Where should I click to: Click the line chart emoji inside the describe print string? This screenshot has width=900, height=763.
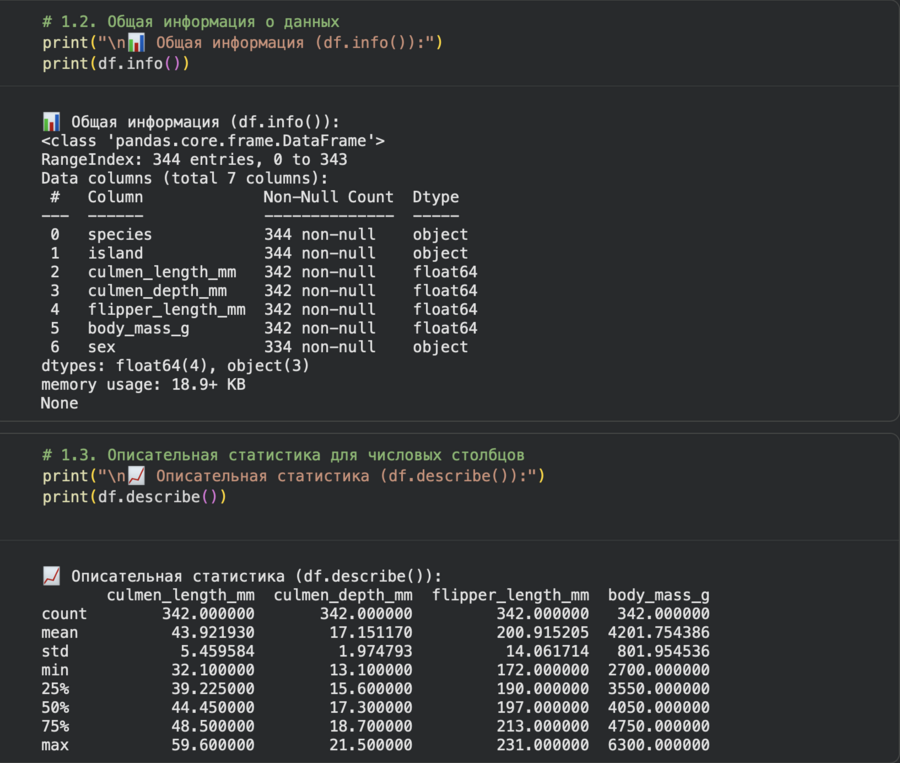click(x=136, y=475)
